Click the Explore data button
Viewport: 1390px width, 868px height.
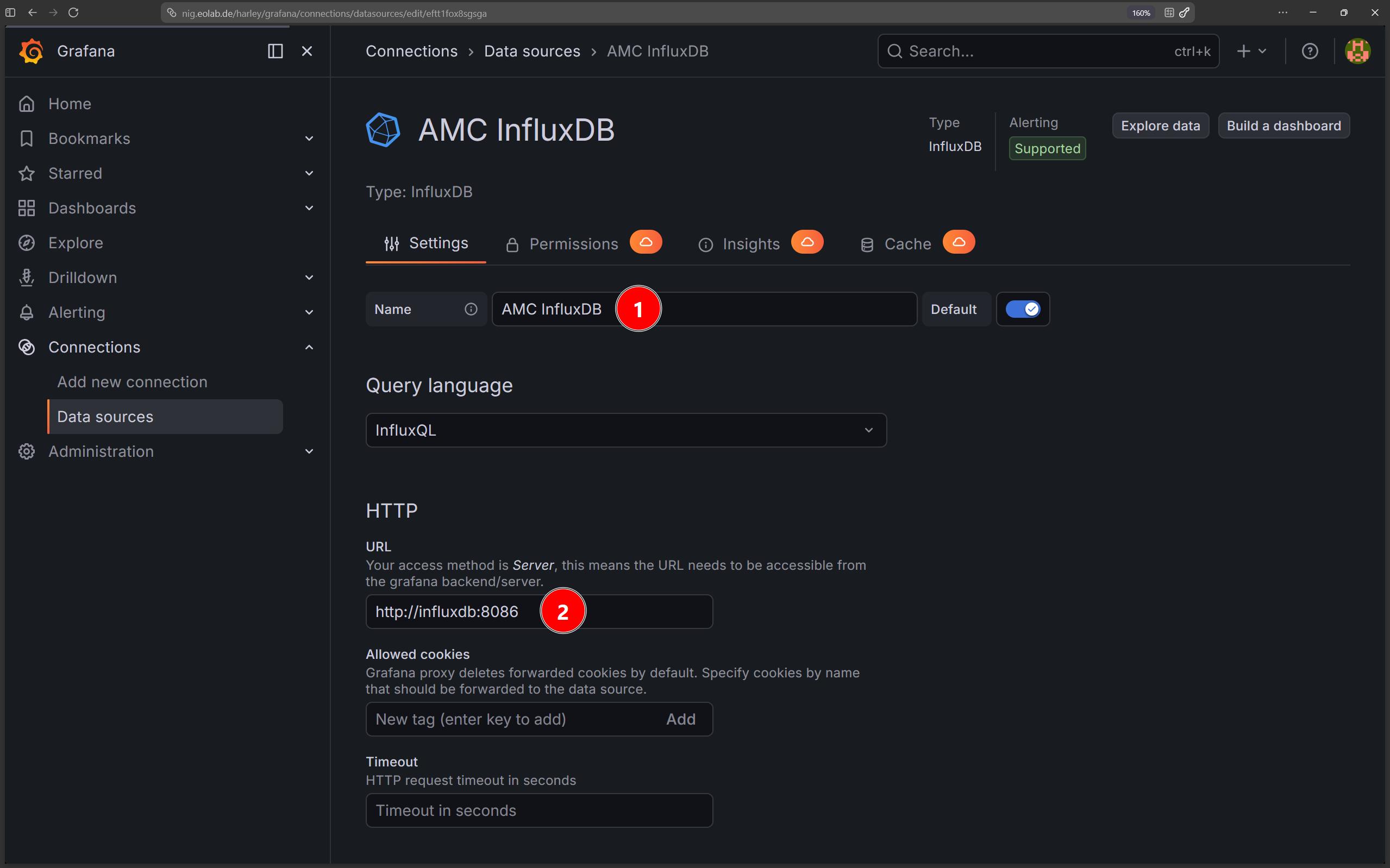(x=1160, y=125)
